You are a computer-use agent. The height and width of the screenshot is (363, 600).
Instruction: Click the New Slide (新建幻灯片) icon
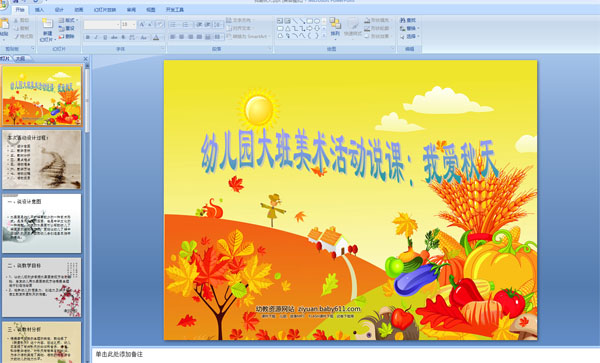[47, 24]
